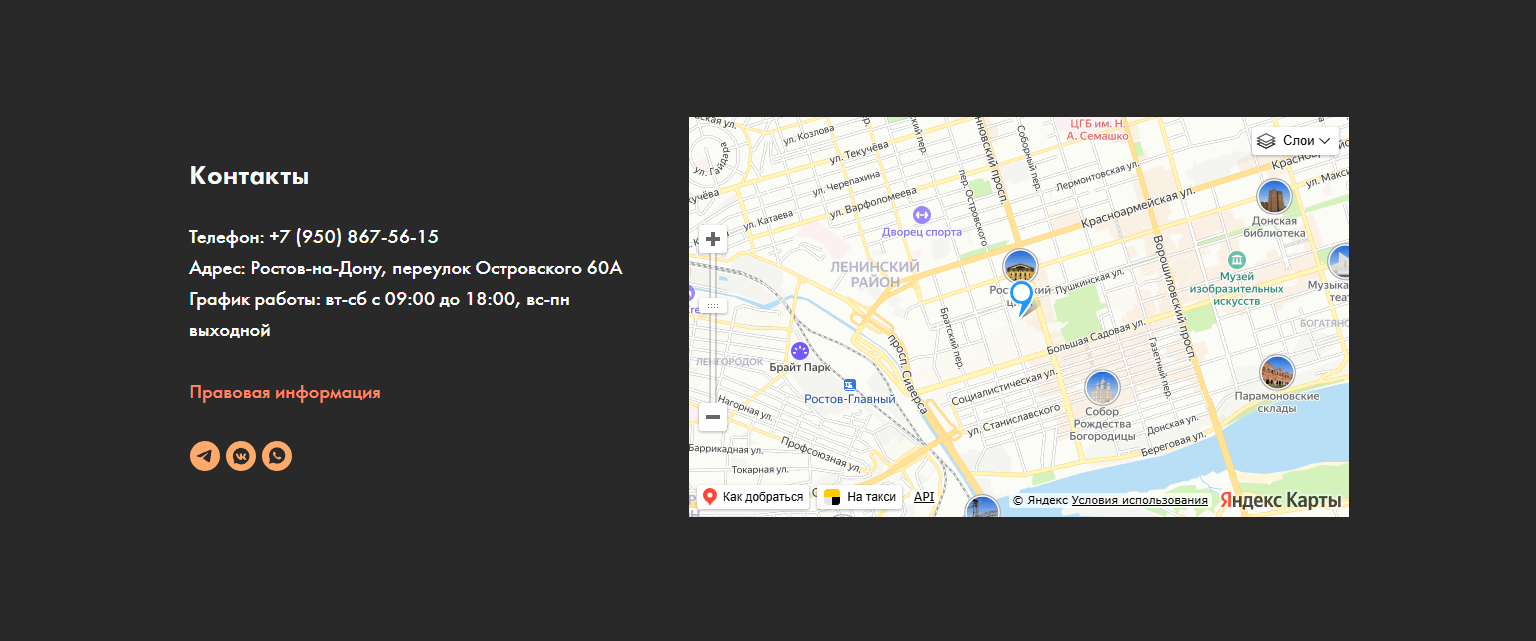Click the Ворошиловский просп. street label

[1174, 298]
